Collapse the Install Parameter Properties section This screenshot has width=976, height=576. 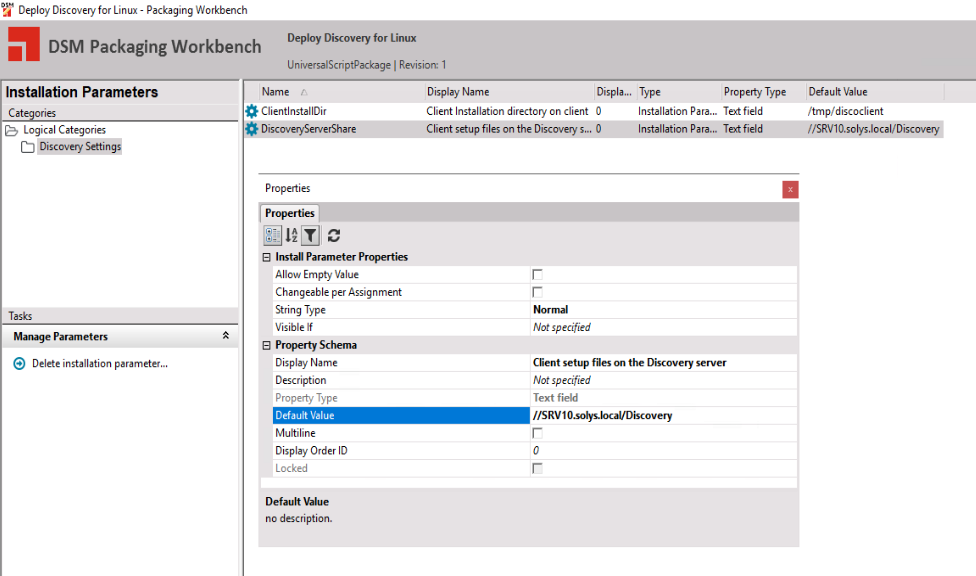point(266,257)
